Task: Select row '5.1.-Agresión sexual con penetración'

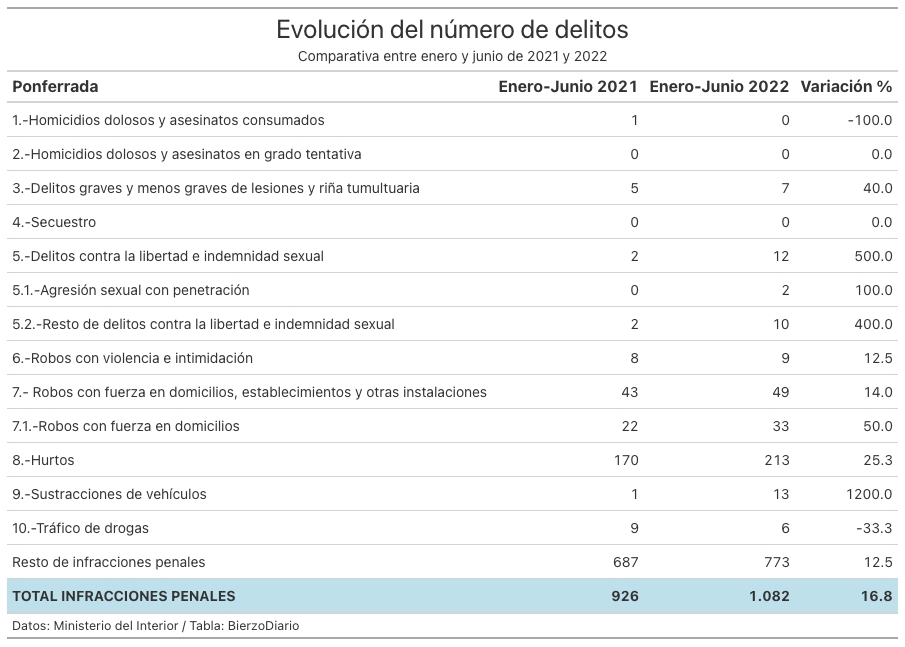Action: click(x=452, y=290)
